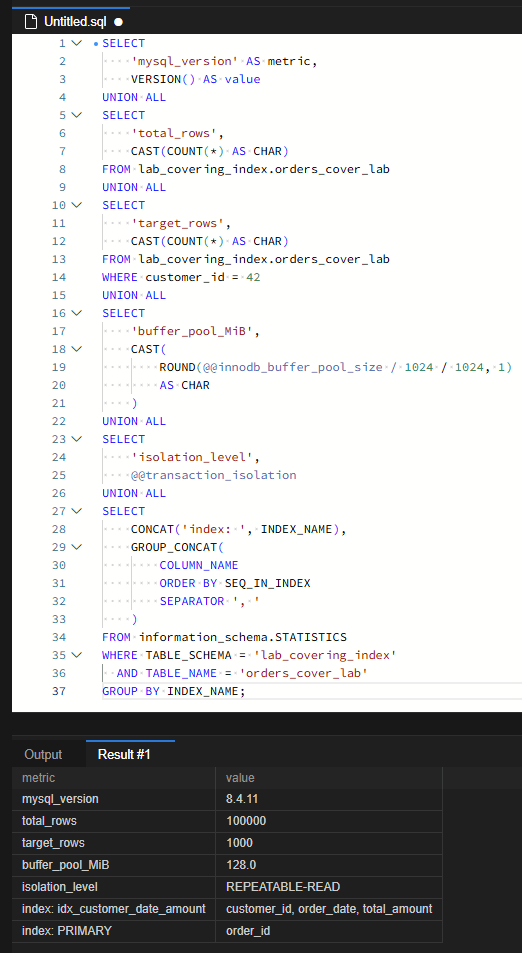The width and height of the screenshot is (522, 953).
Task: Place cursor on 'total_rows' string
Action: (x=174, y=133)
